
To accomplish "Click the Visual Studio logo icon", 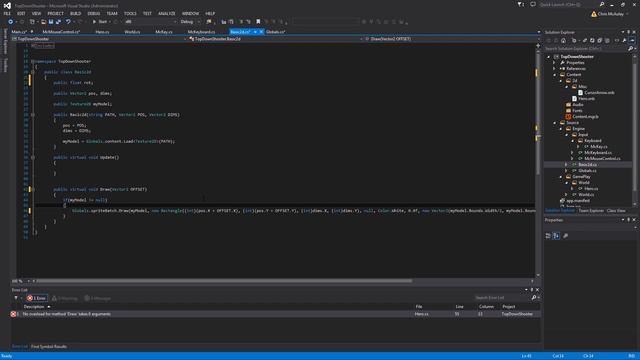I will click(7, 5).
